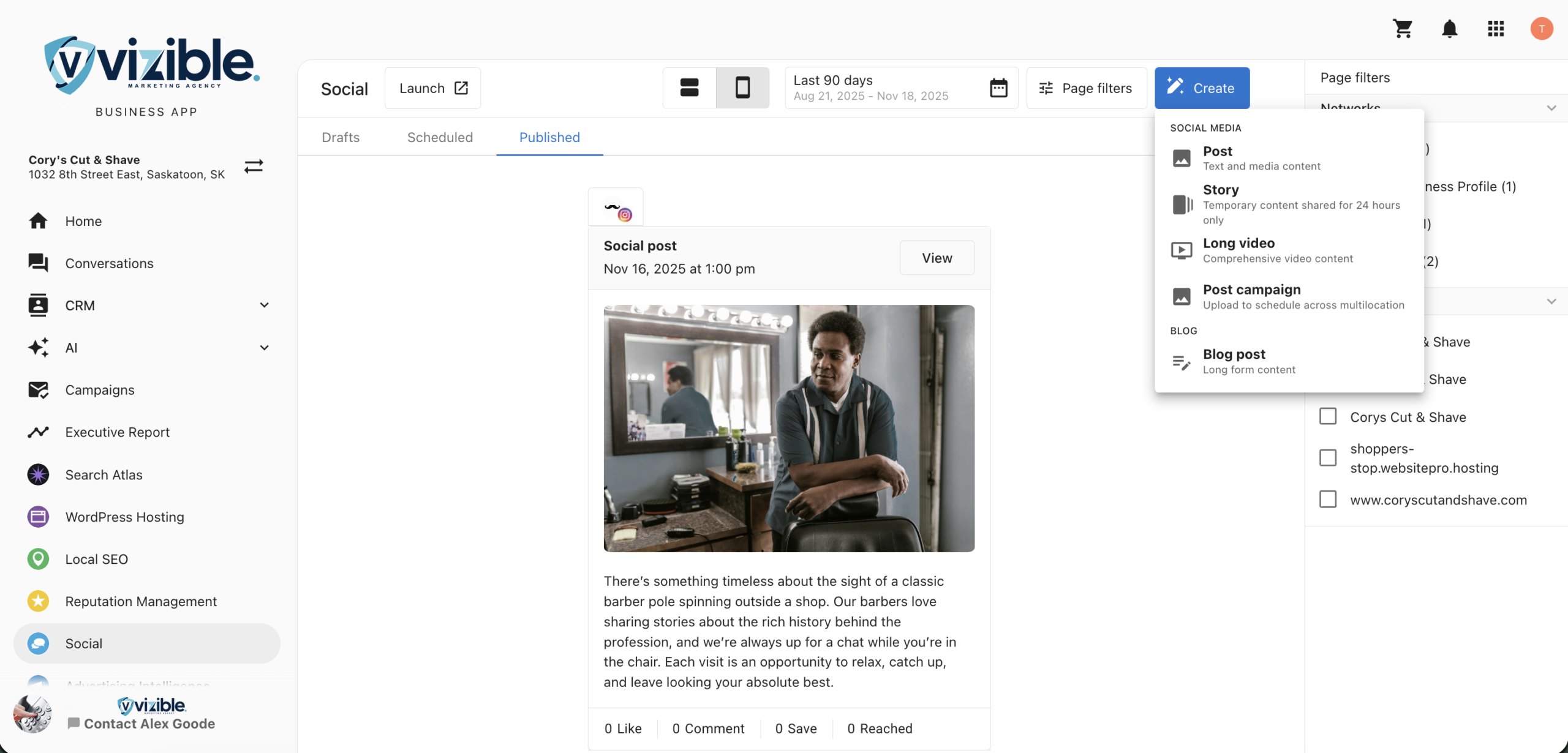Open the shopping cart icon

[1403, 29]
